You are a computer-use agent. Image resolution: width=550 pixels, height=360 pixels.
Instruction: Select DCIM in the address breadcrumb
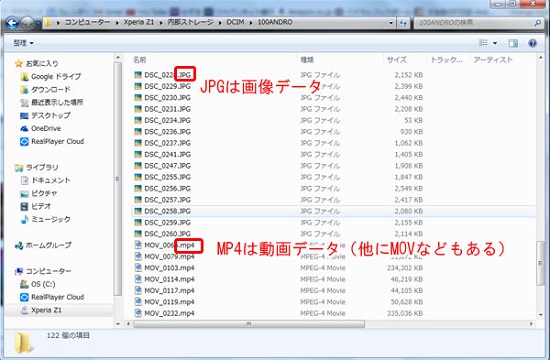click(x=235, y=22)
